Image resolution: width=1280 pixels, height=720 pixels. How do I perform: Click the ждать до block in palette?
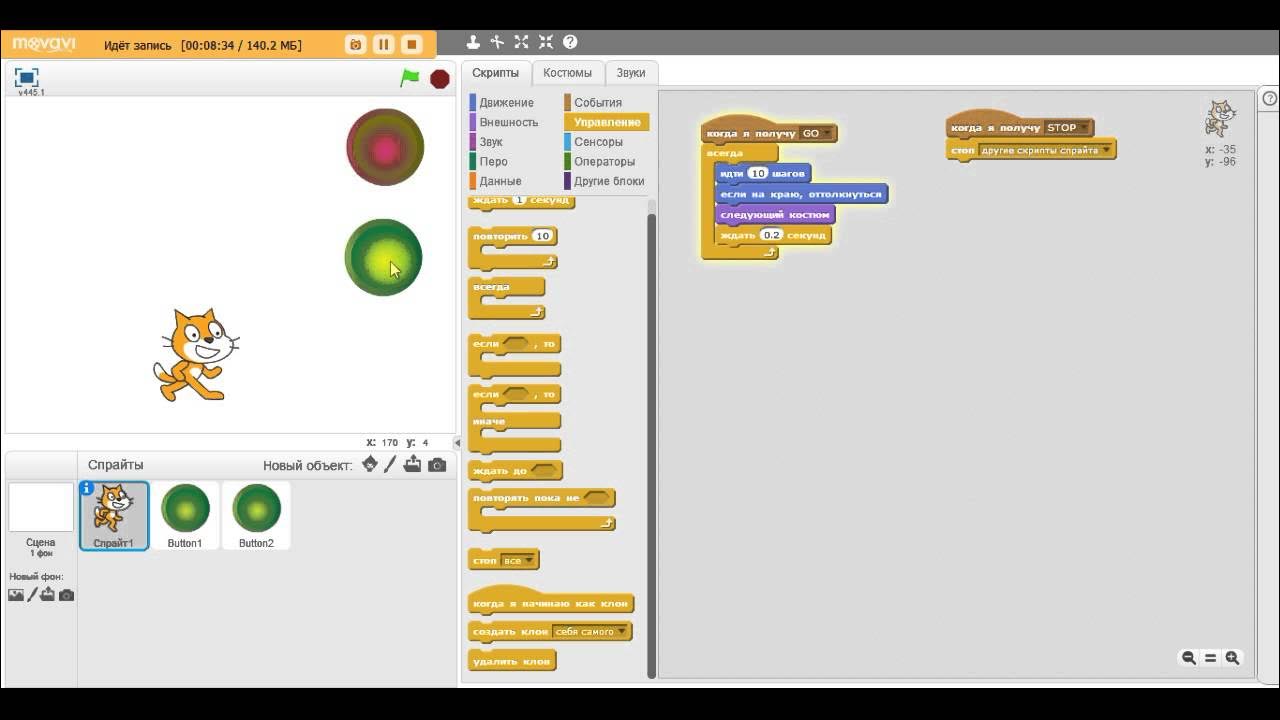tap(515, 470)
